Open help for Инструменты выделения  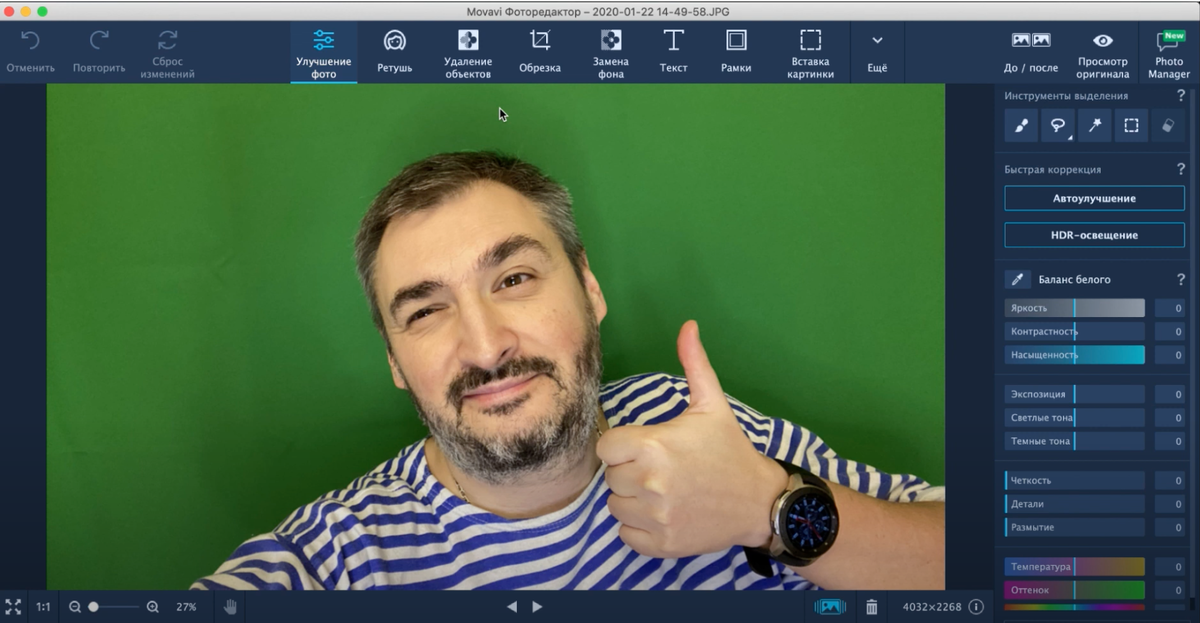(1181, 96)
